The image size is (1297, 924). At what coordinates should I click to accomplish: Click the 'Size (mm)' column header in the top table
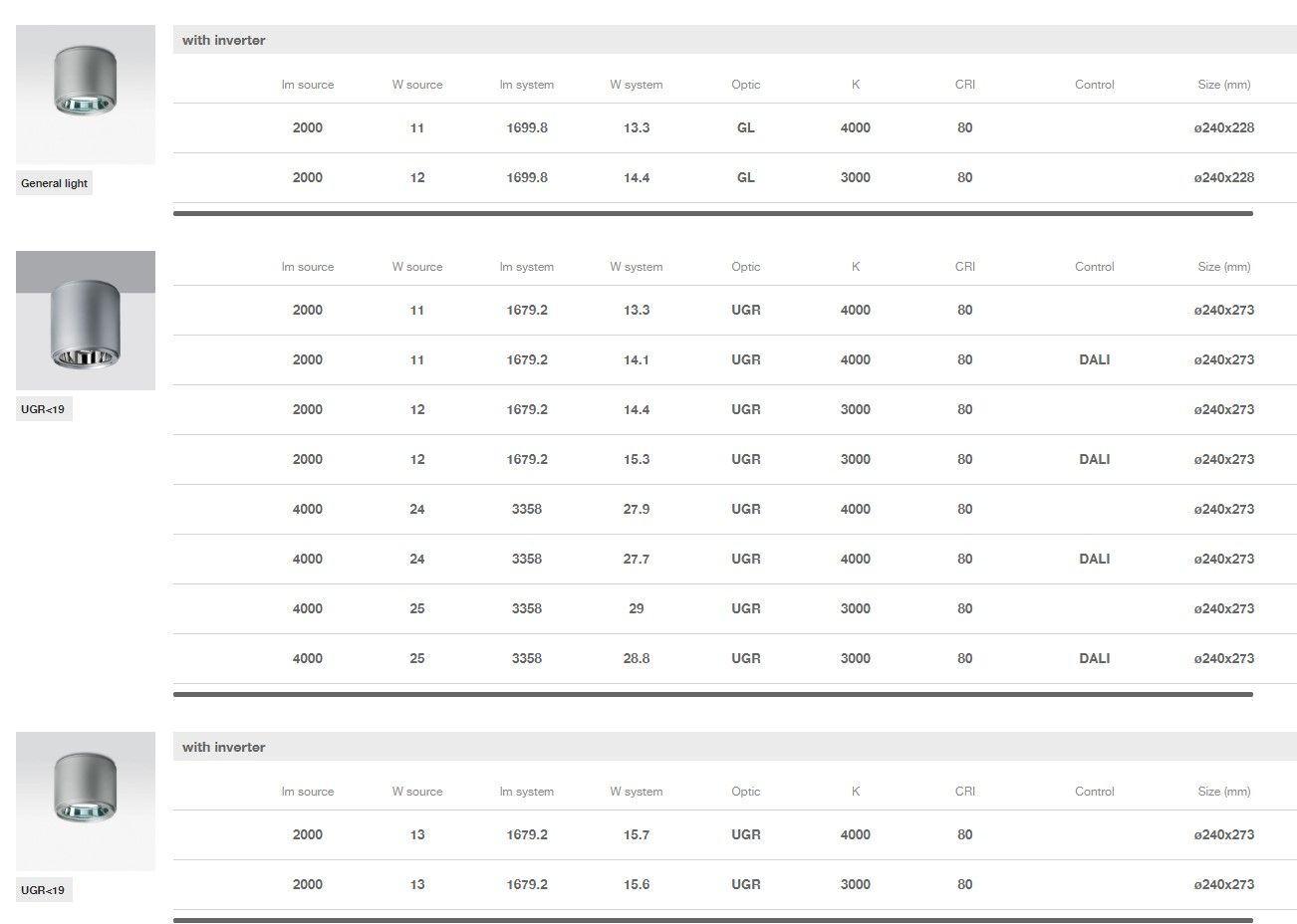click(1223, 85)
